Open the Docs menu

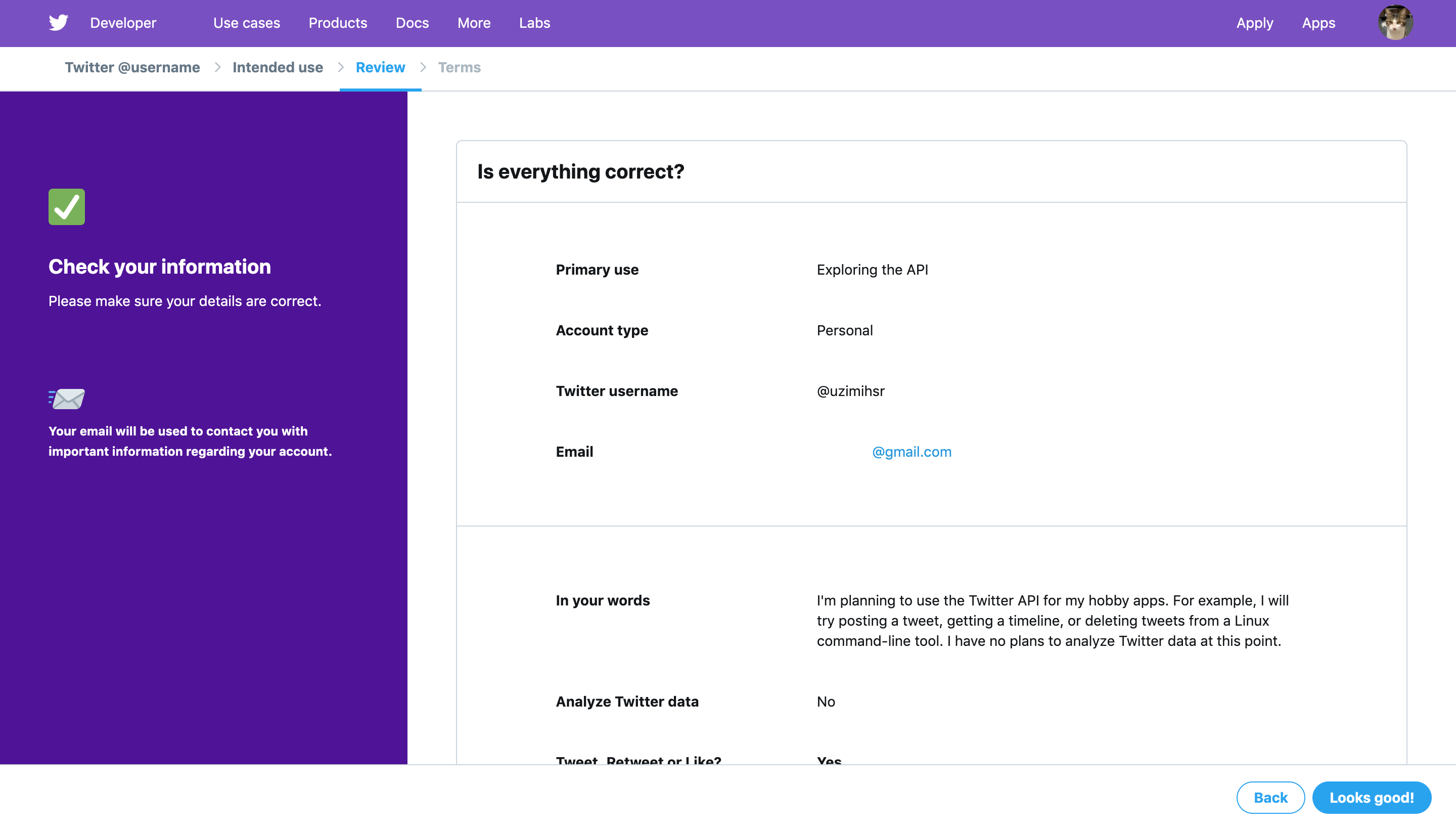[412, 23]
